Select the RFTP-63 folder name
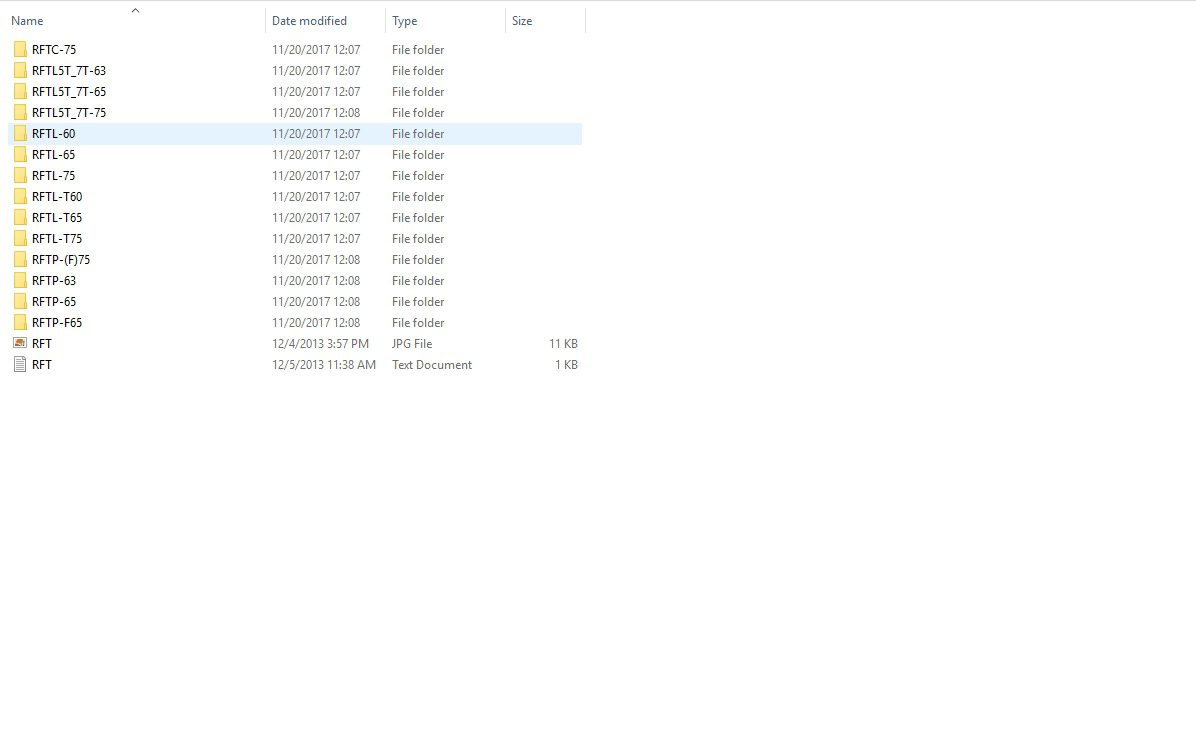This screenshot has width=1196, height=738. point(54,281)
